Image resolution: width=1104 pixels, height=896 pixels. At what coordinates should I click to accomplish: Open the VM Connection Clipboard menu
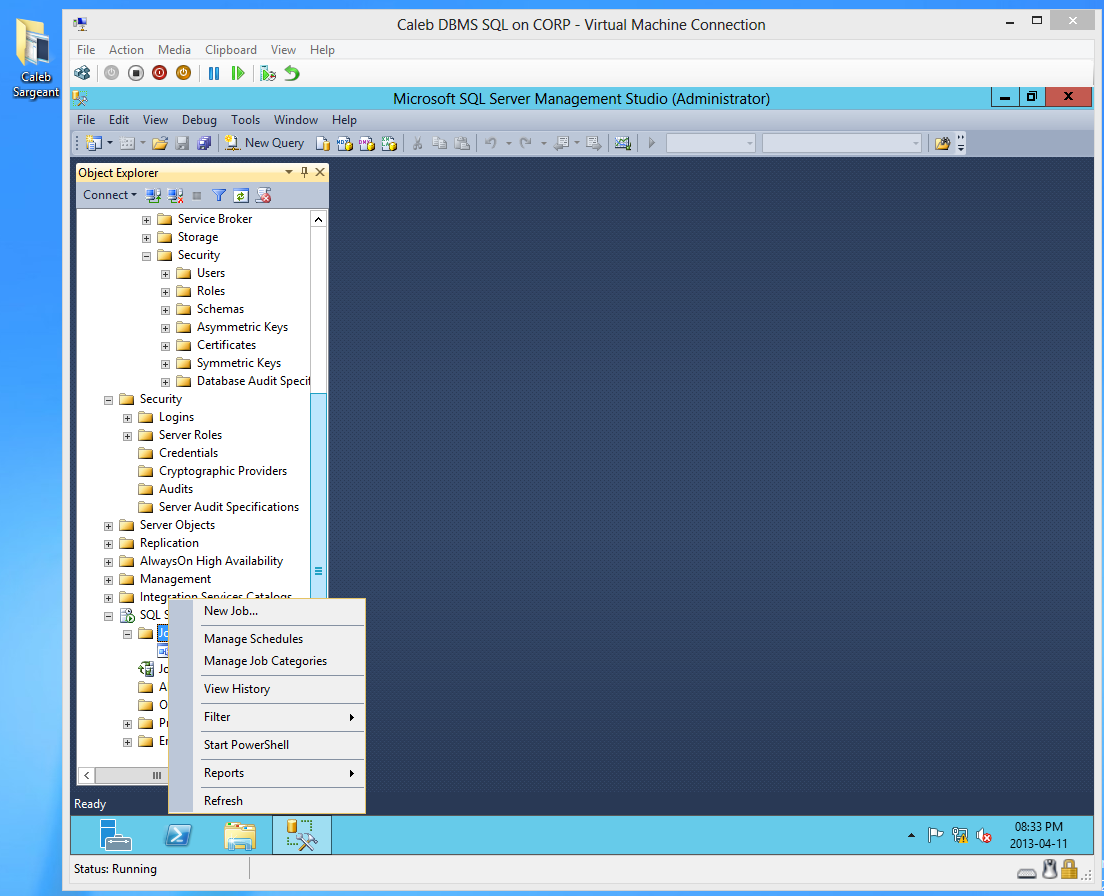click(231, 50)
